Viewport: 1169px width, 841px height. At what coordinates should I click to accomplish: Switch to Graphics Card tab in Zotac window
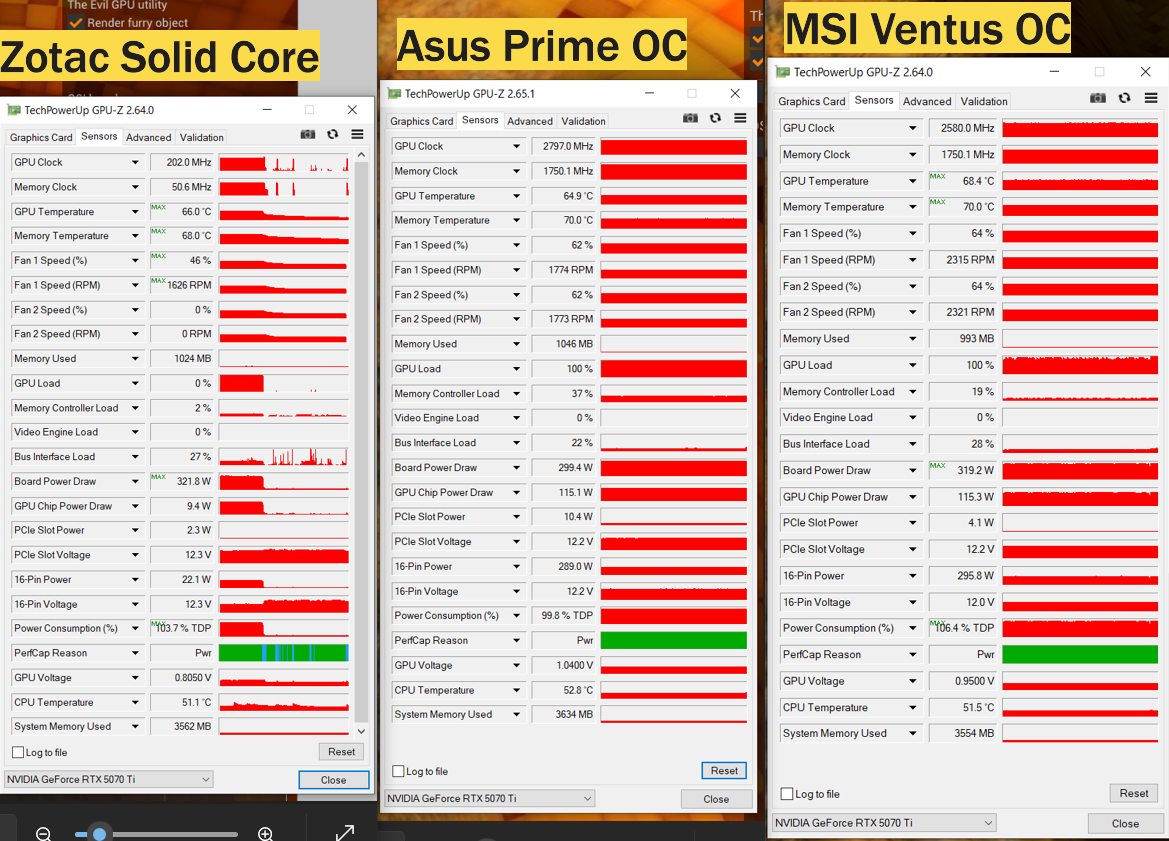[x=41, y=137]
